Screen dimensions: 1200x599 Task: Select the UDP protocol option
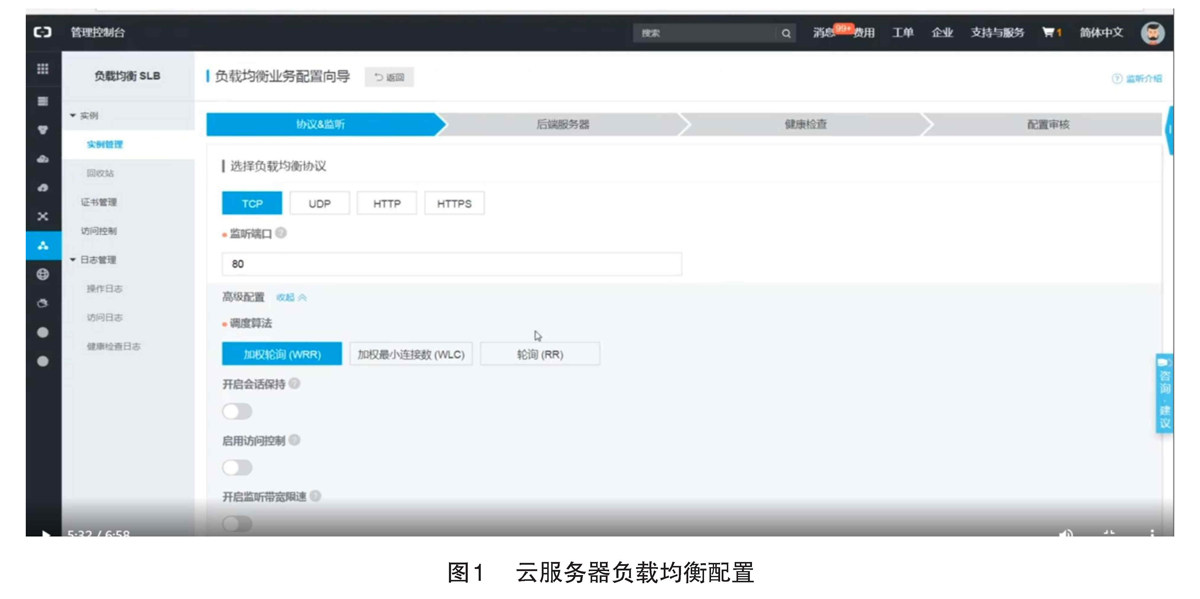(x=320, y=203)
